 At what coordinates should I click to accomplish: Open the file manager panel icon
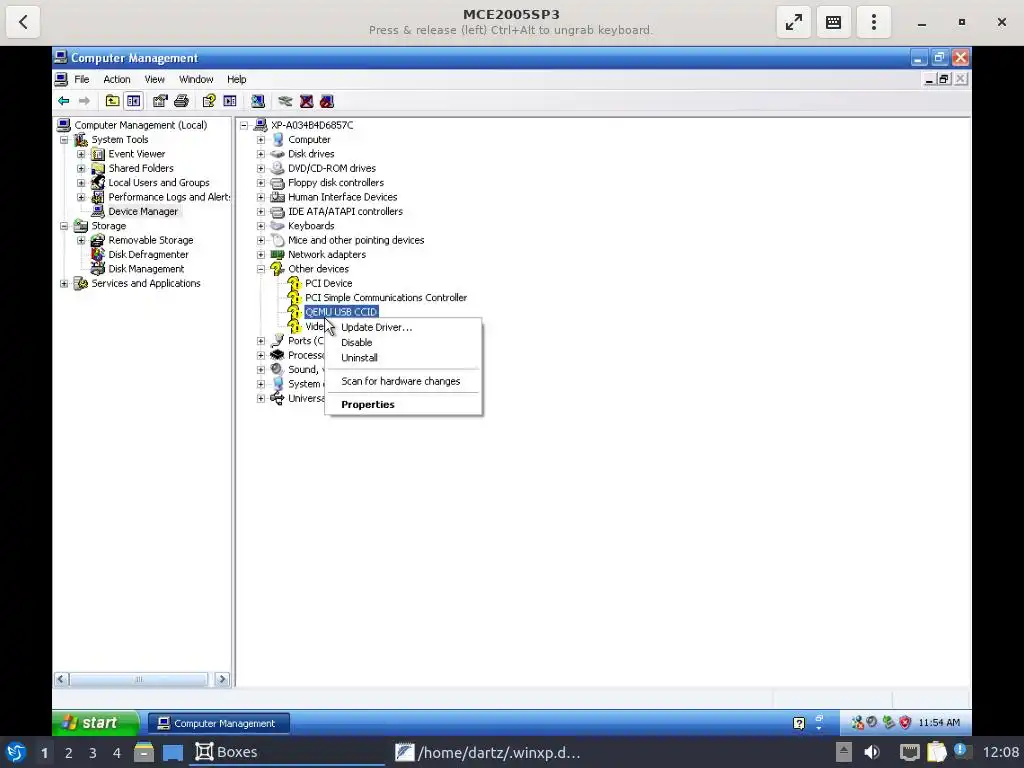point(144,752)
